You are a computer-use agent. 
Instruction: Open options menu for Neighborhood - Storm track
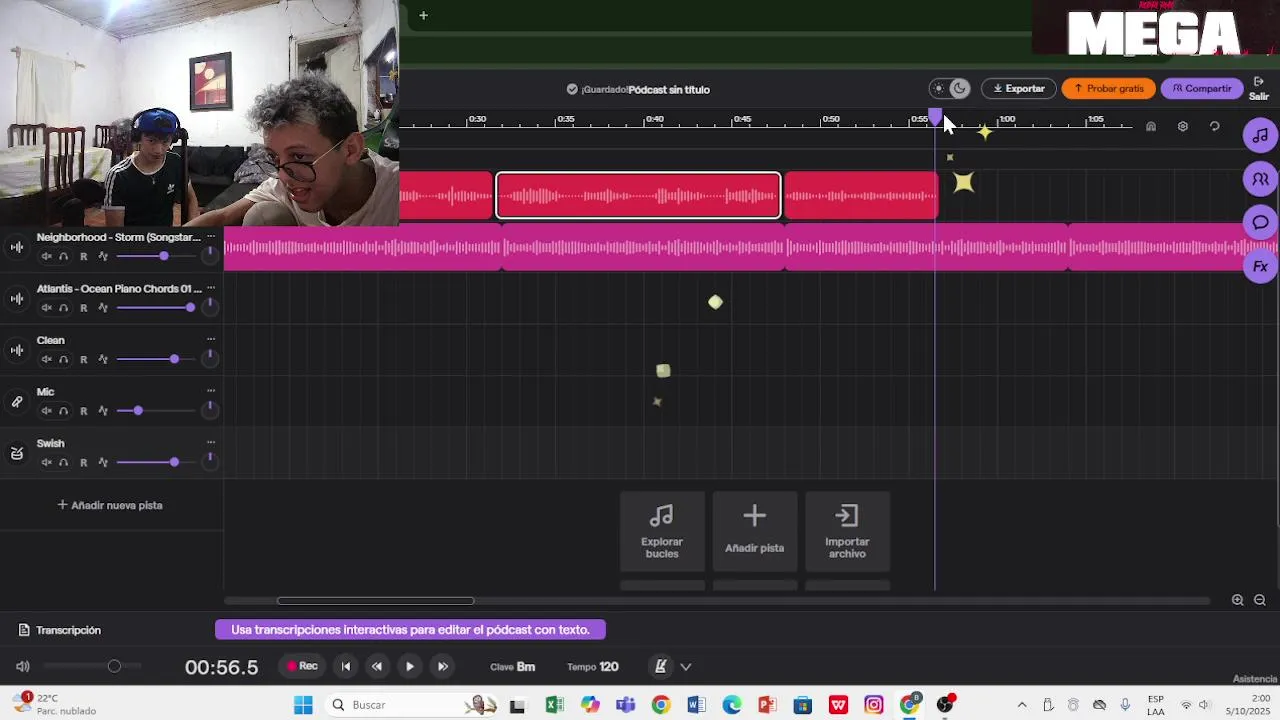211,236
